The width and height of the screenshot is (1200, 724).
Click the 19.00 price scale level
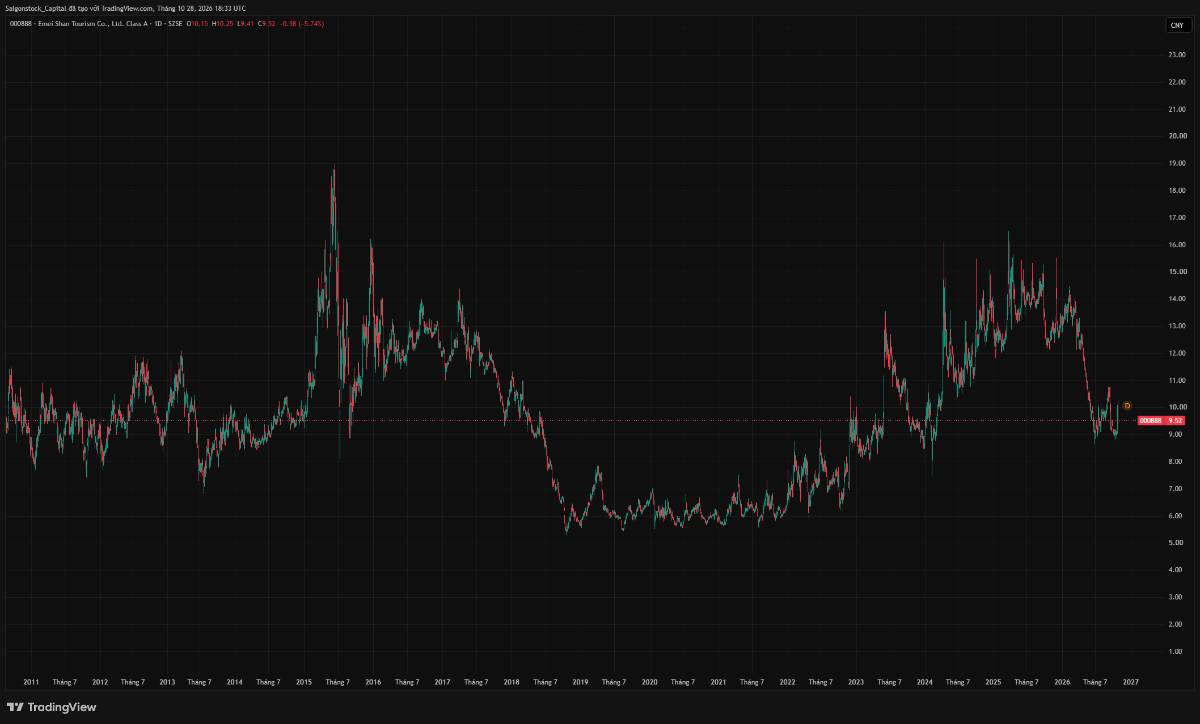1177,163
